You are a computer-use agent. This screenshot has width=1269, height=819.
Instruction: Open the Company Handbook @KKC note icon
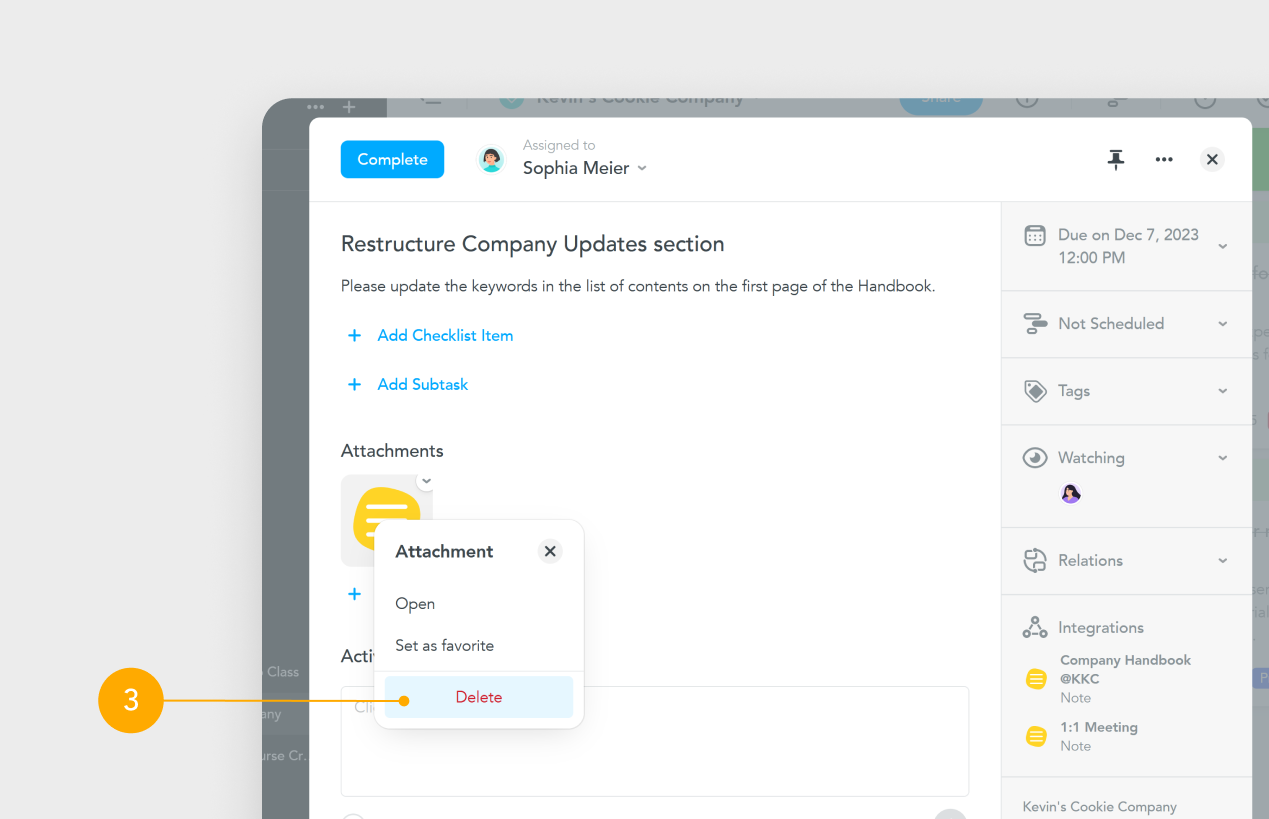tap(1035, 678)
